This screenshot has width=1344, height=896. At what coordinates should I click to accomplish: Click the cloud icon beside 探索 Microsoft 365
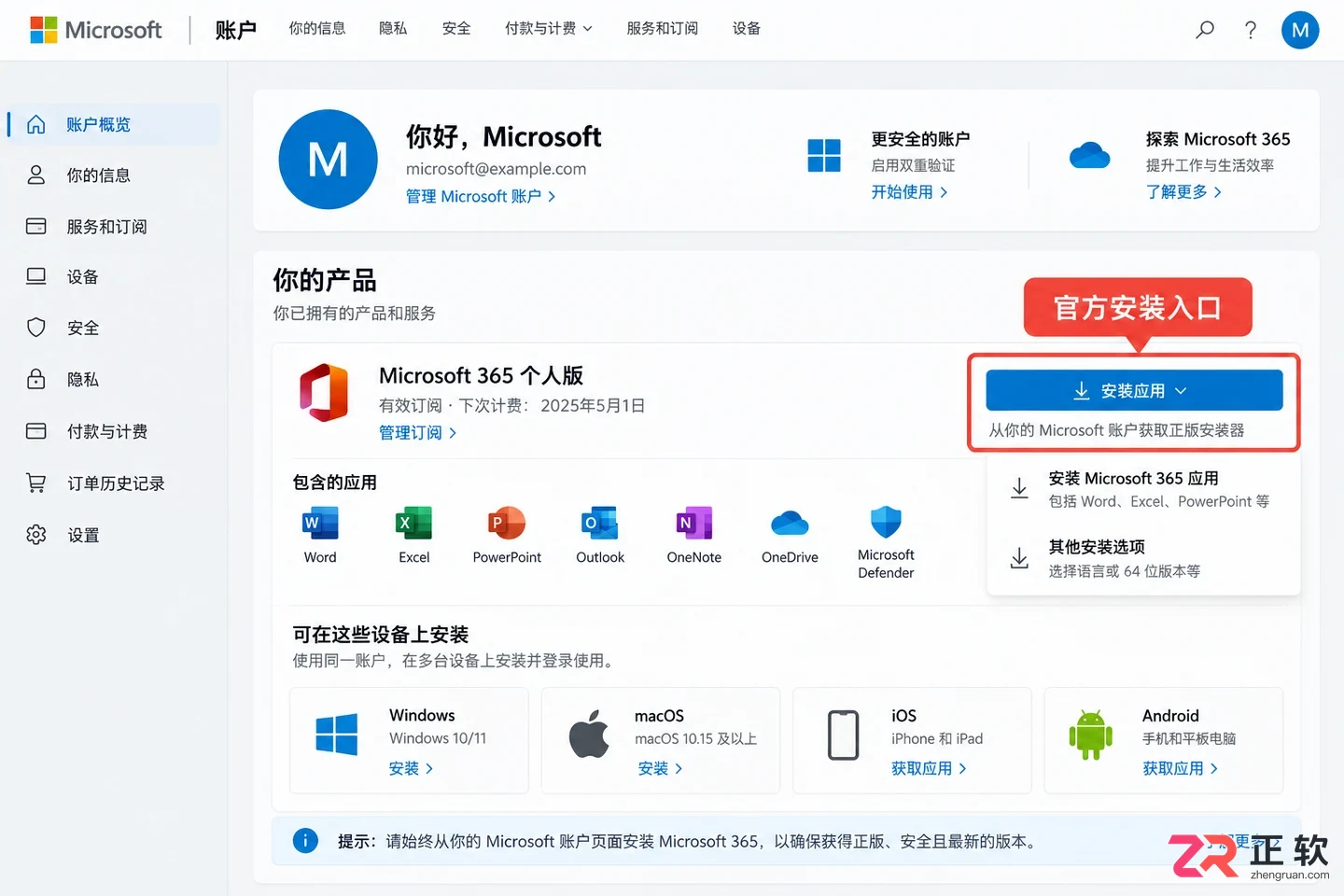tap(1089, 155)
